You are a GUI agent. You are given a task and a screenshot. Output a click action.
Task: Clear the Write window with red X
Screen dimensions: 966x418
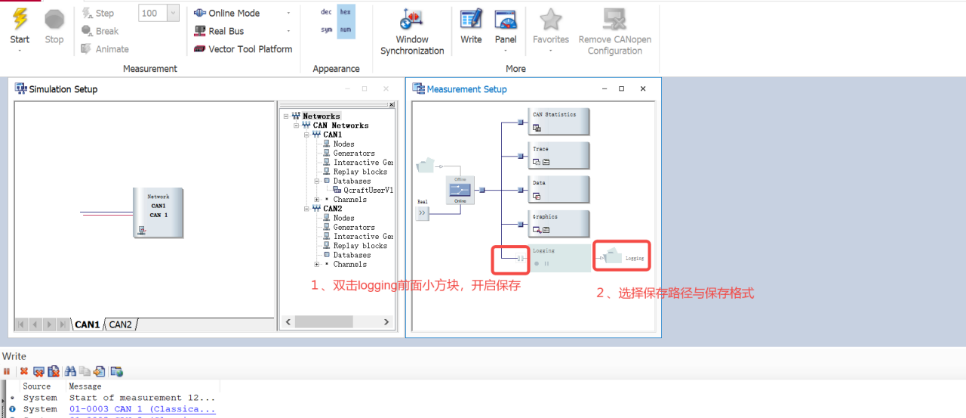point(24,371)
